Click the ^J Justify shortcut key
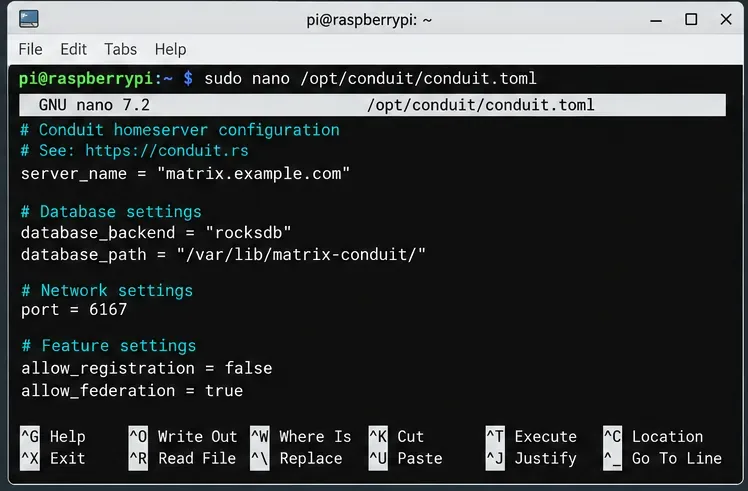The width and height of the screenshot is (748, 491). (x=495, y=458)
